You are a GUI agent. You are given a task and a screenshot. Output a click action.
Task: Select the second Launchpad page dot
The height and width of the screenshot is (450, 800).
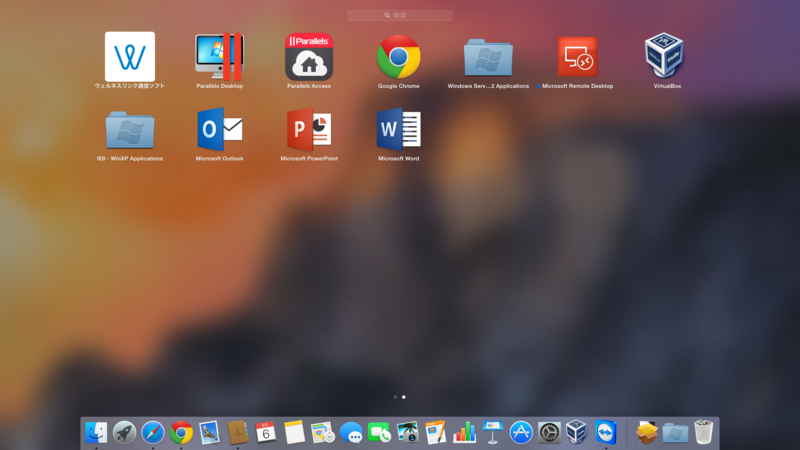pos(404,397)
